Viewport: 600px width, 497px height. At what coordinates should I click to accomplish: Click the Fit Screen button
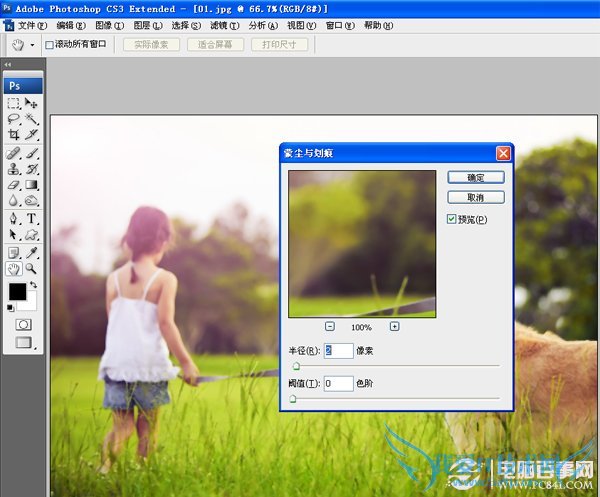tap(215, 45)
